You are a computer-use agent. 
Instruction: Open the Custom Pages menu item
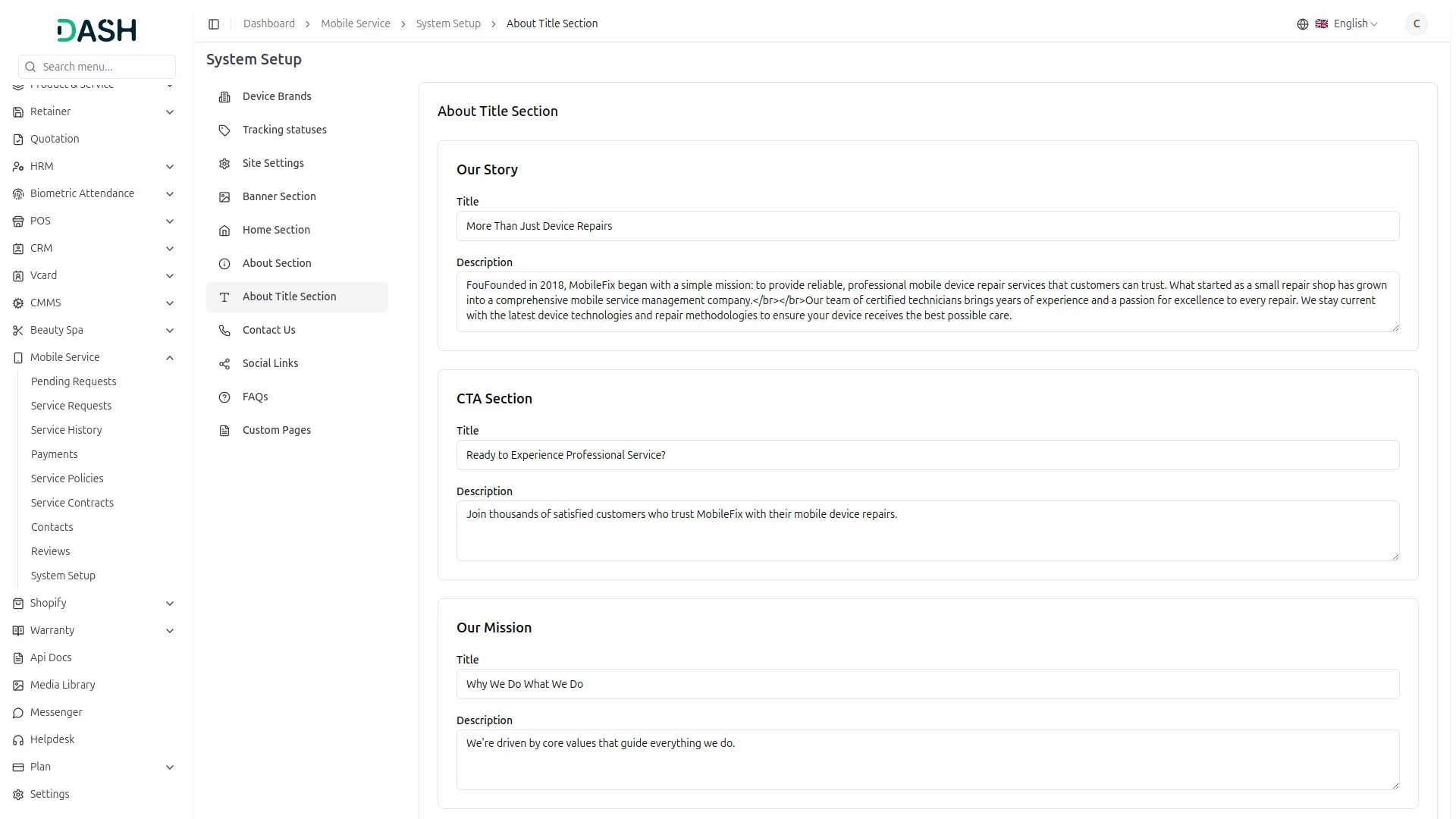(276, 430)
